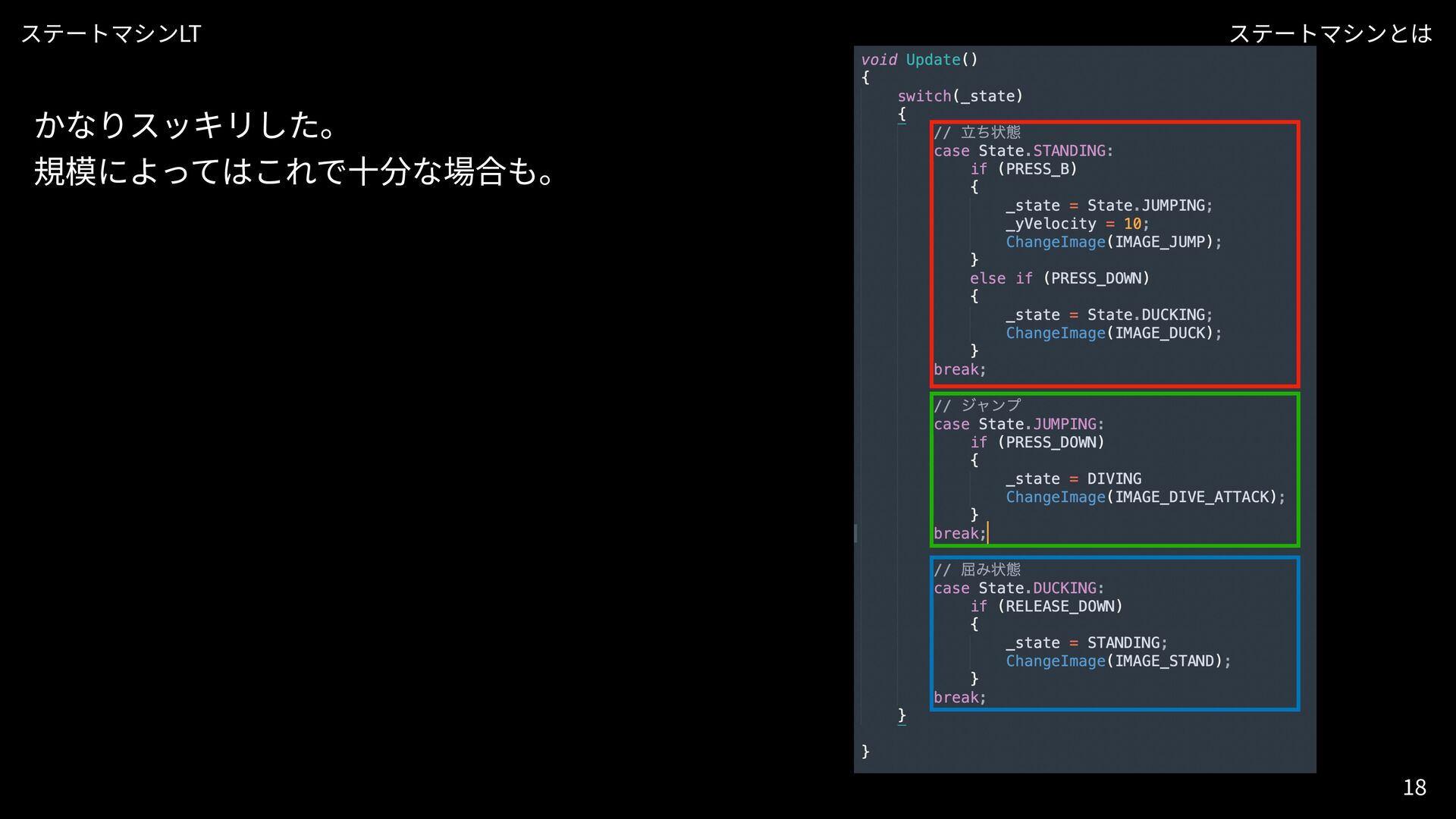Click the '_yVelocity = 10;' code line

[1077, 224]
